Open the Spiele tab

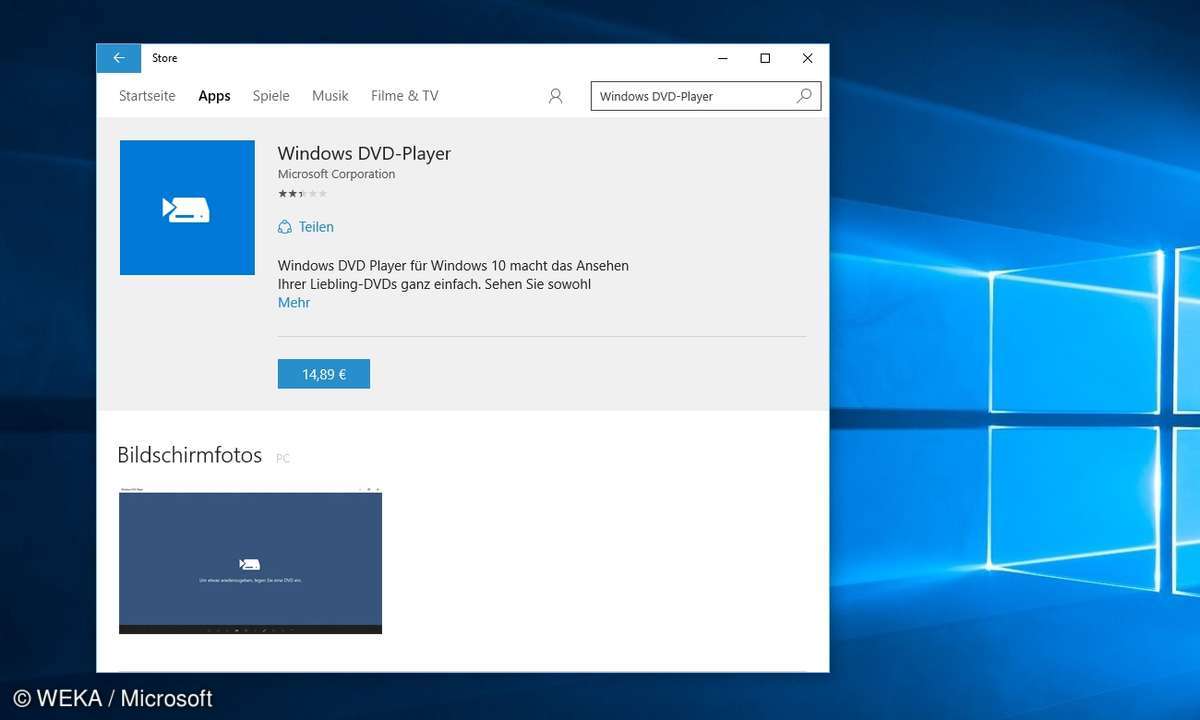click(271, 96)
